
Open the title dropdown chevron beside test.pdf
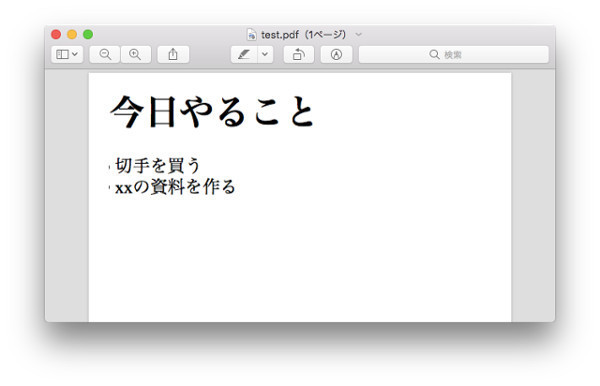click(359, 34)
